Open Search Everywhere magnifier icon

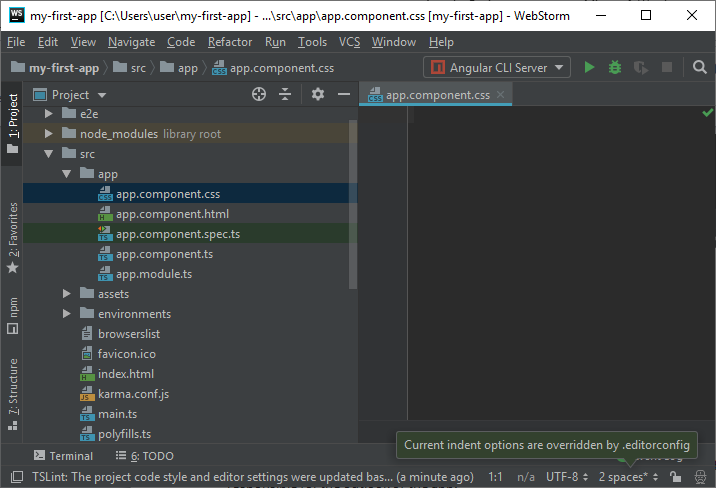[699, 68]
